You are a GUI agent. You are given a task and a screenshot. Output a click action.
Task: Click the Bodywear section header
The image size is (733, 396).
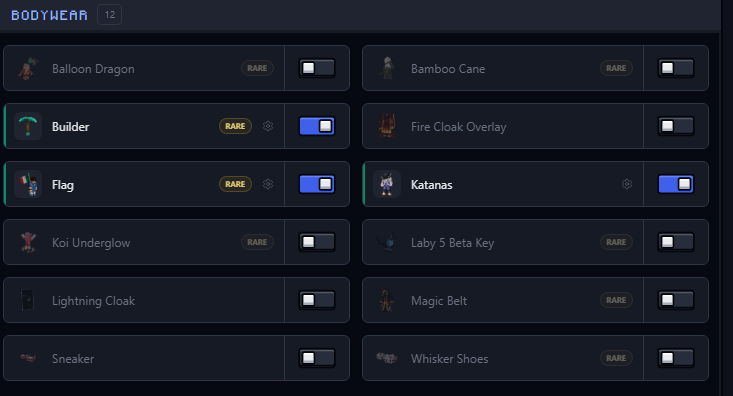tap(49, 15)
